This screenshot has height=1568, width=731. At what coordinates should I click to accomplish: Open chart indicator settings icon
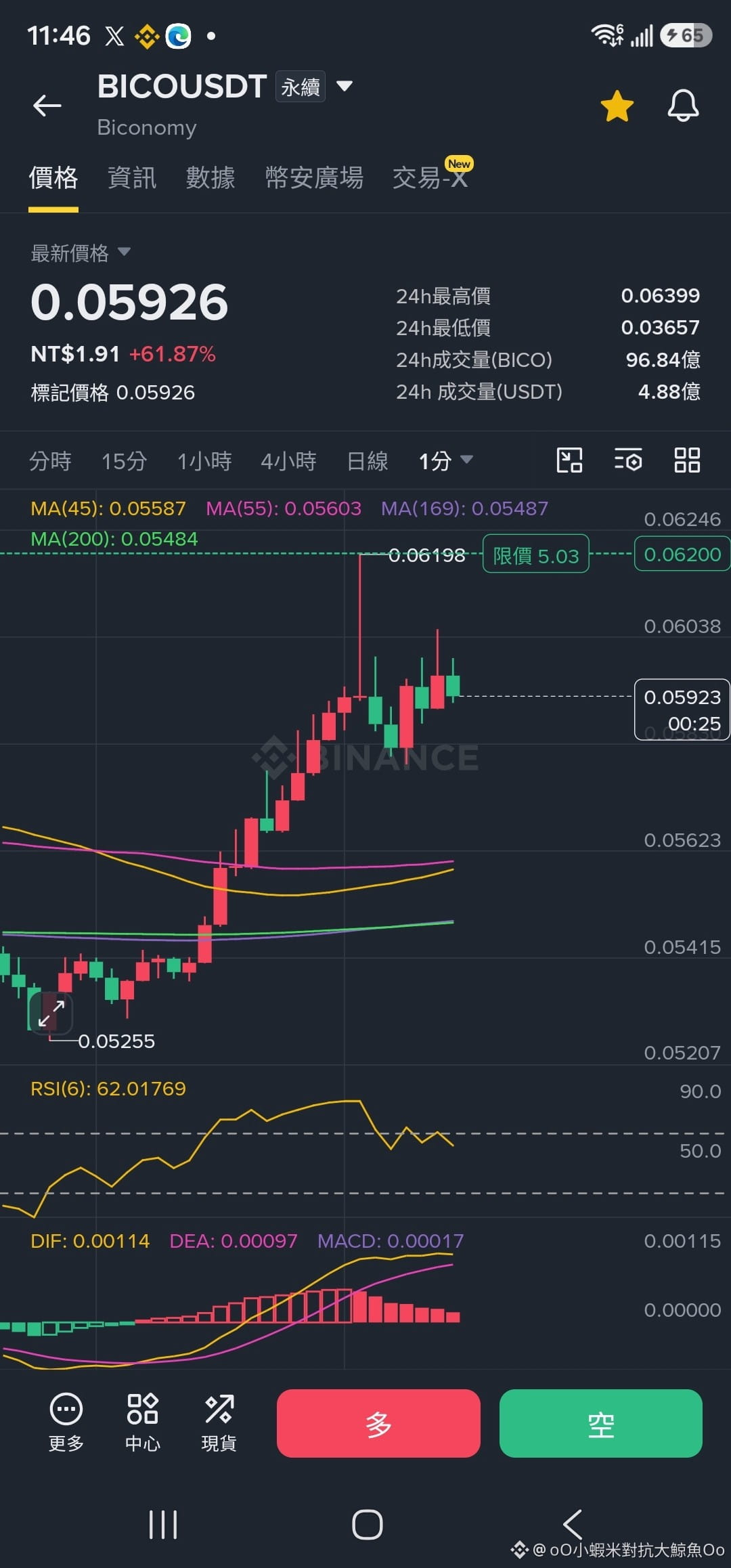point(628,460)
